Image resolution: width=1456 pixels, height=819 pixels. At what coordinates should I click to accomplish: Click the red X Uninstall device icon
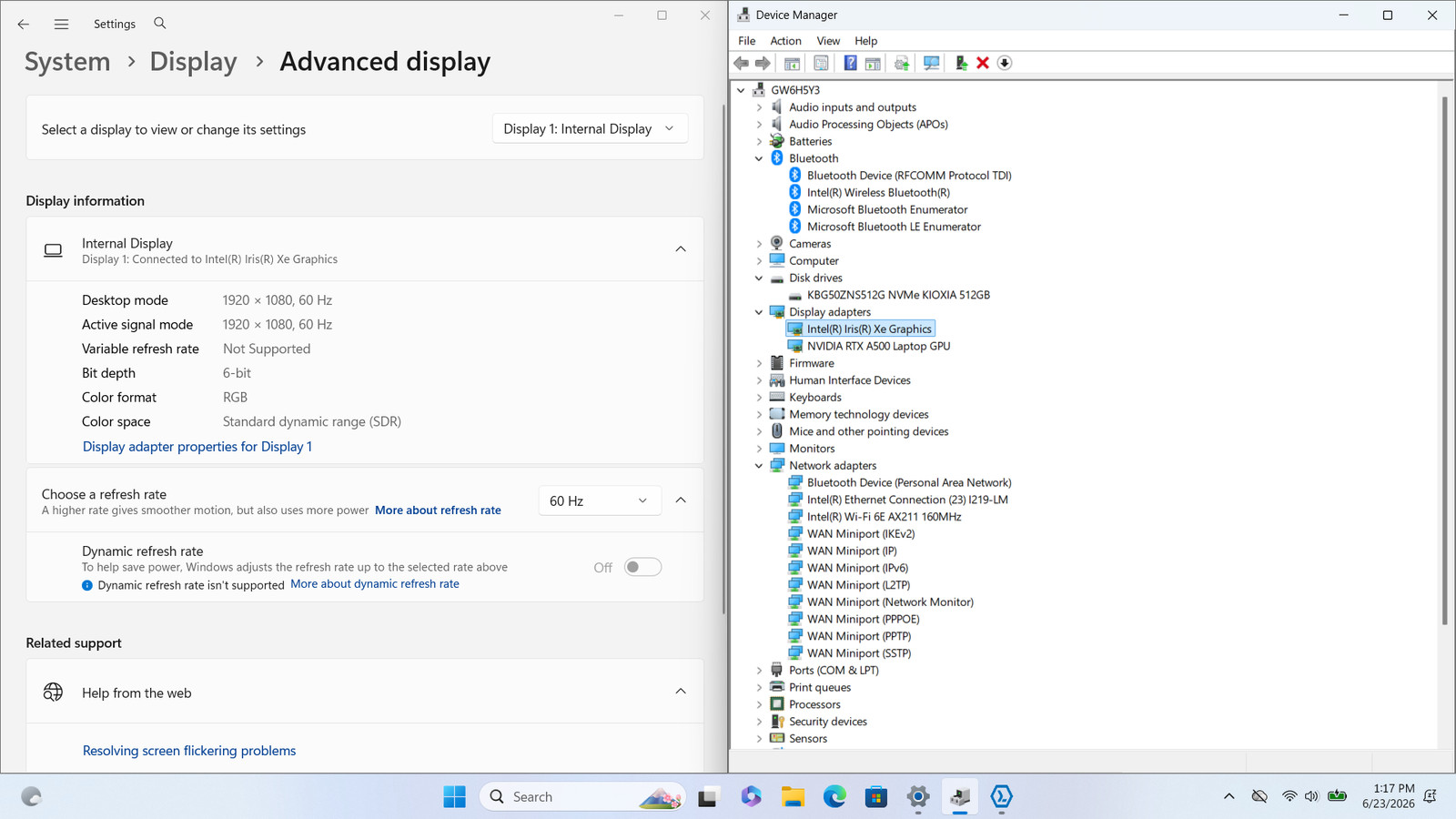click(983, 63)
